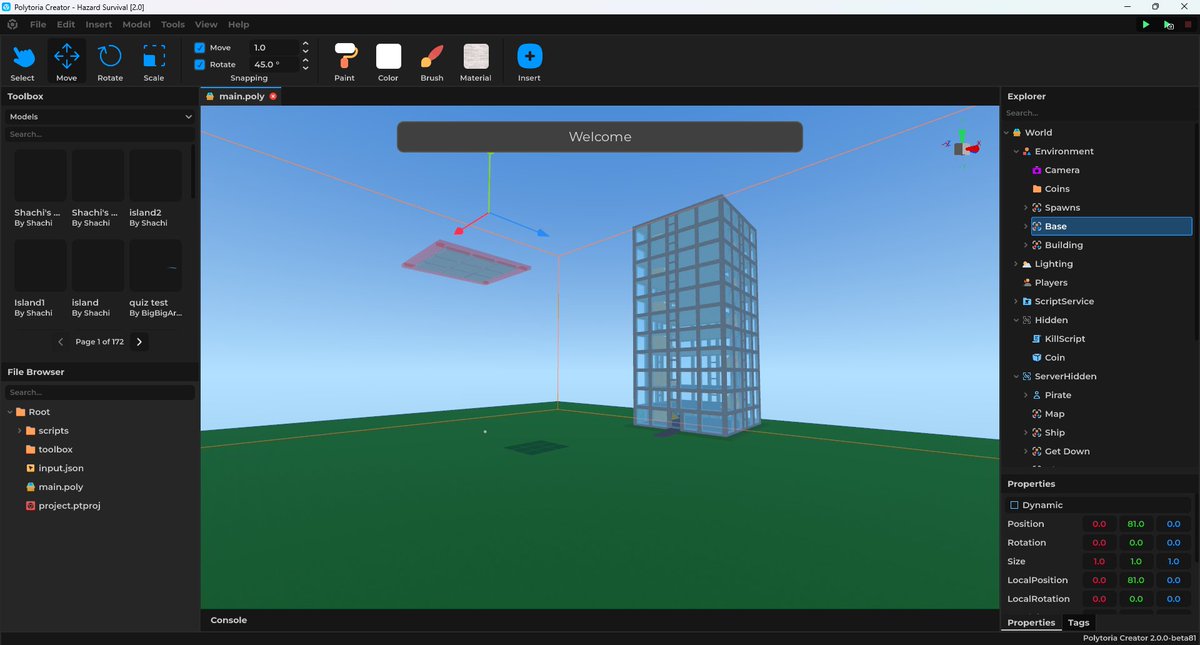Image resolution: width=1200 pixels, height=645 pixels.
Task: Select the island2 model thumbnail
Action: point(155,176)
